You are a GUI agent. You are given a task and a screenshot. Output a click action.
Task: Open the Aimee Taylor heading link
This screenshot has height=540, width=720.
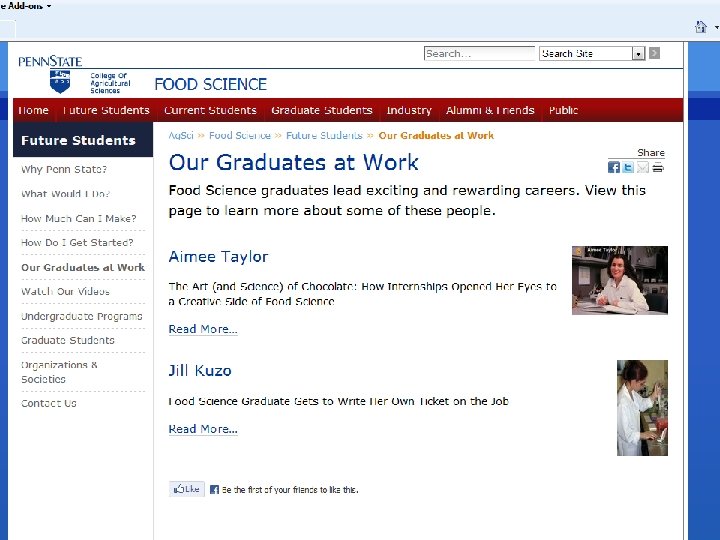pos(218,256)
